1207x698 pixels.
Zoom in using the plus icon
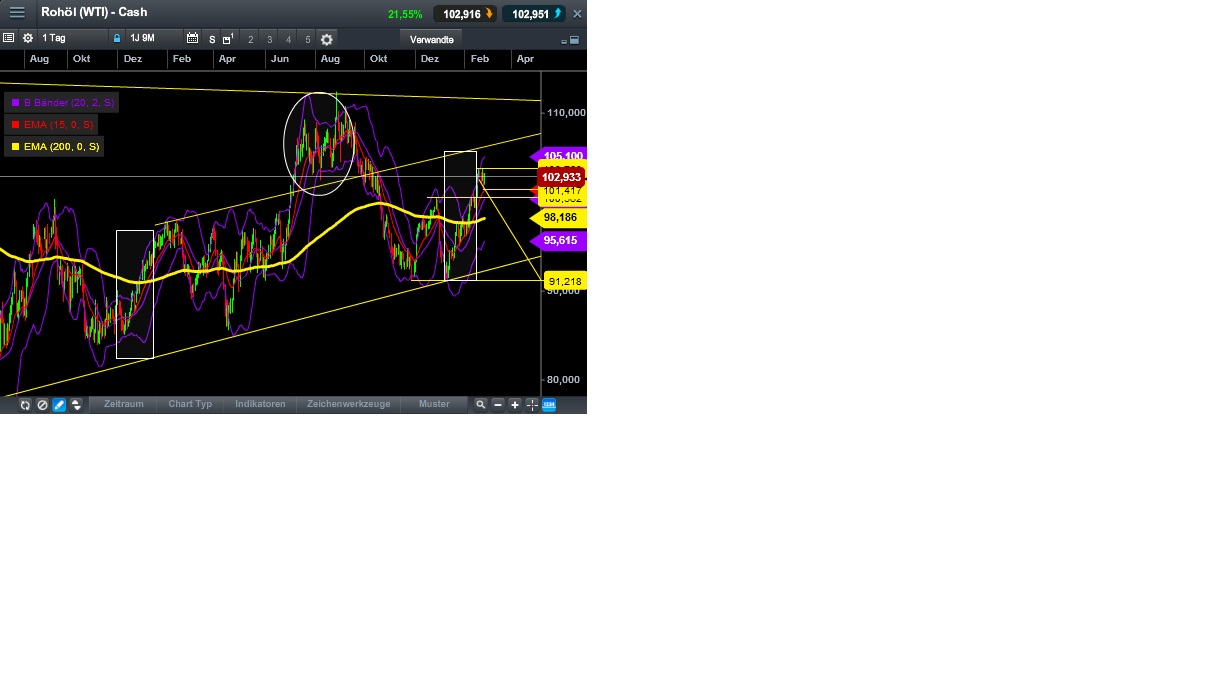(x=514, y=404)
